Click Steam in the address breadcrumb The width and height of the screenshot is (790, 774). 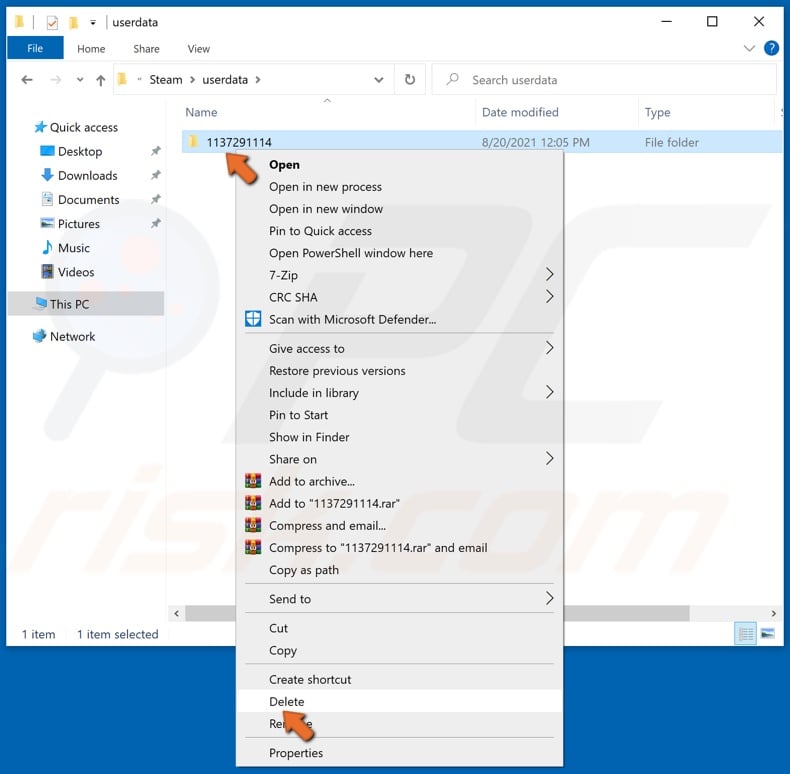point(166,80)
